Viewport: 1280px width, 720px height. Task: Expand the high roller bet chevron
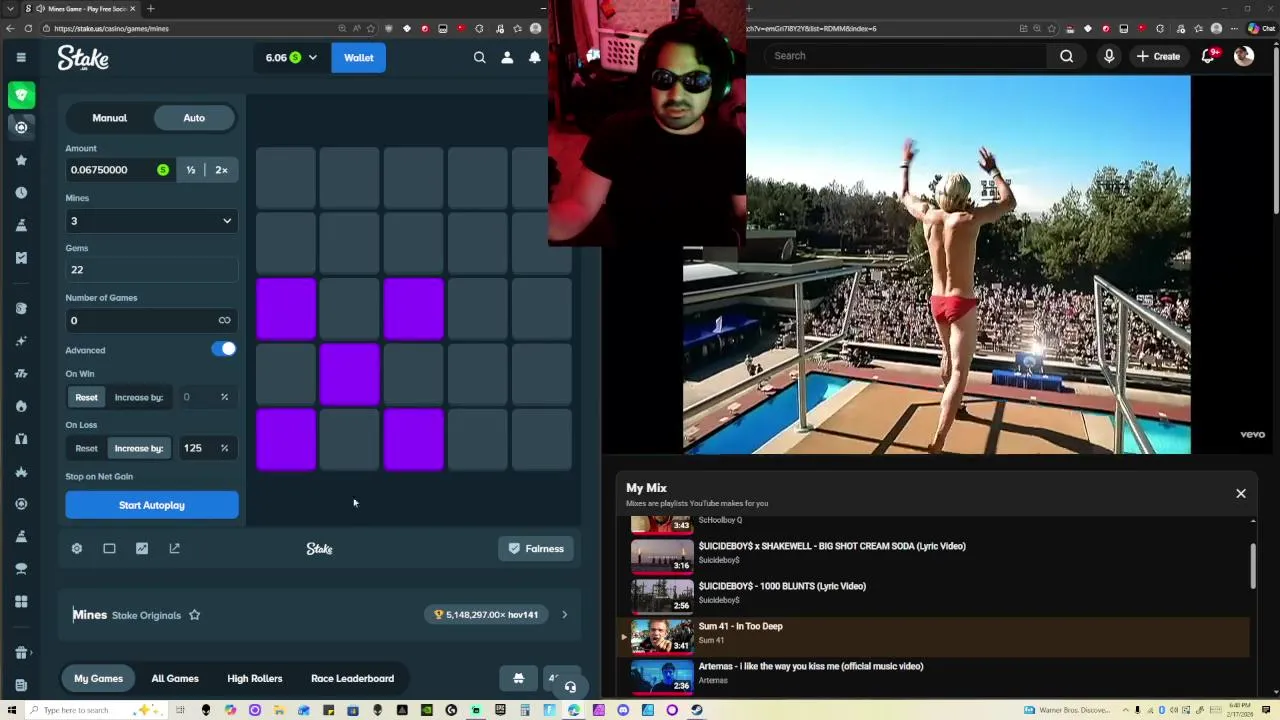click(x=565, y=615)
